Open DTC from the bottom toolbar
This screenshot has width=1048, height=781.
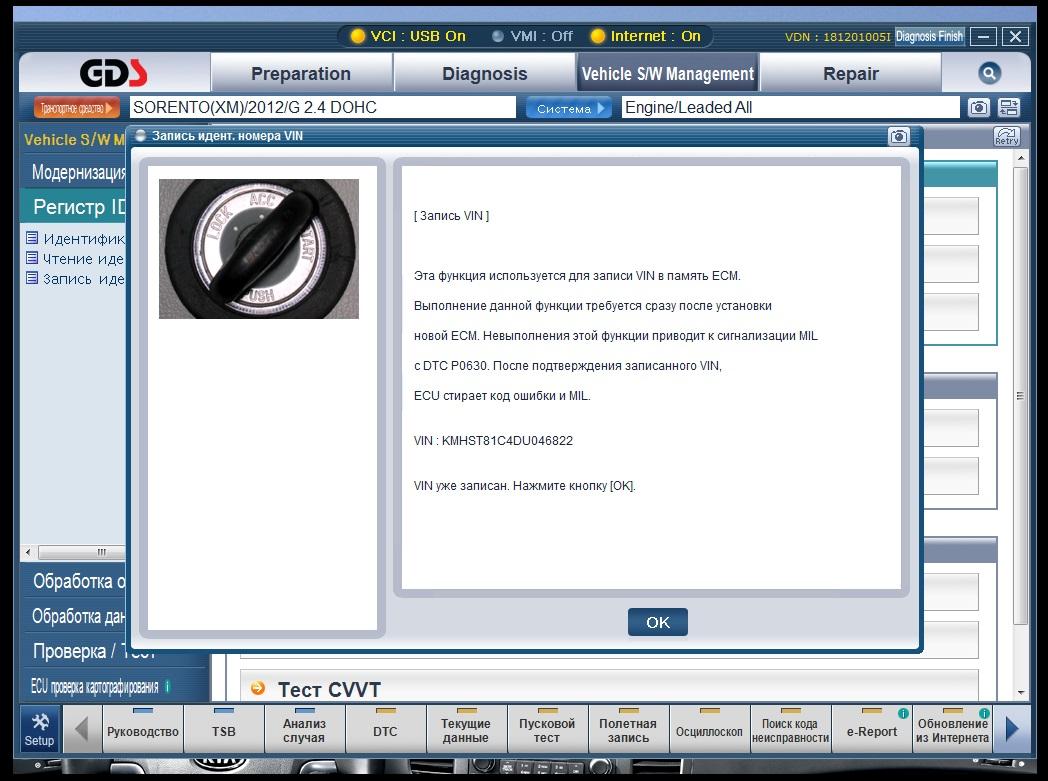[x=385, y=731]
